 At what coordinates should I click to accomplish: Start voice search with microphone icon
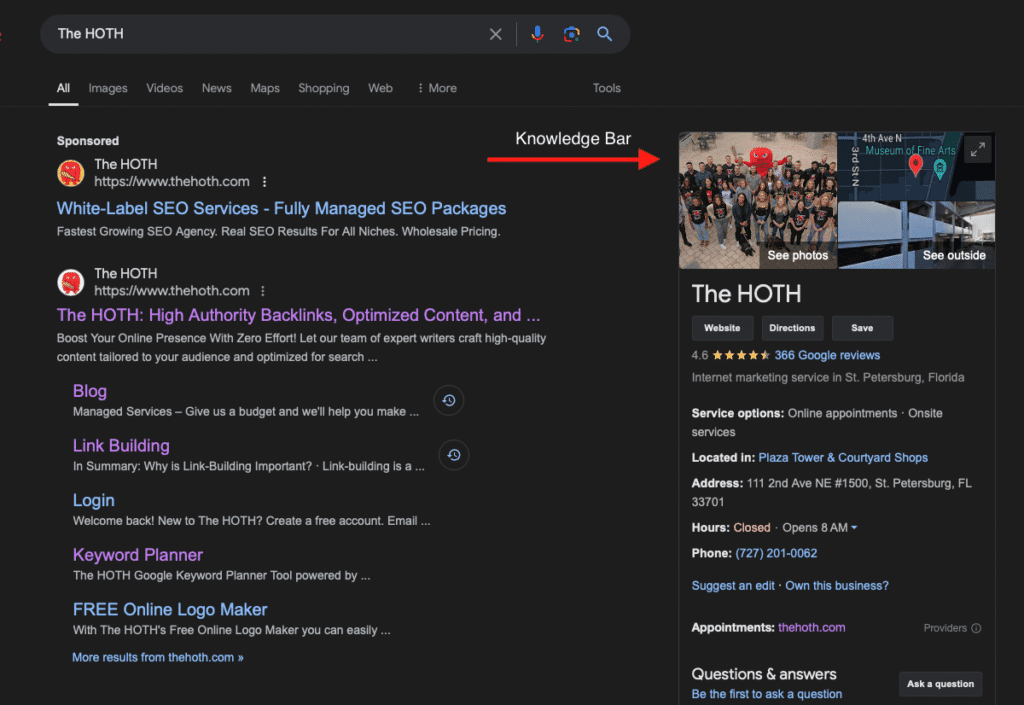pos(537,34)
